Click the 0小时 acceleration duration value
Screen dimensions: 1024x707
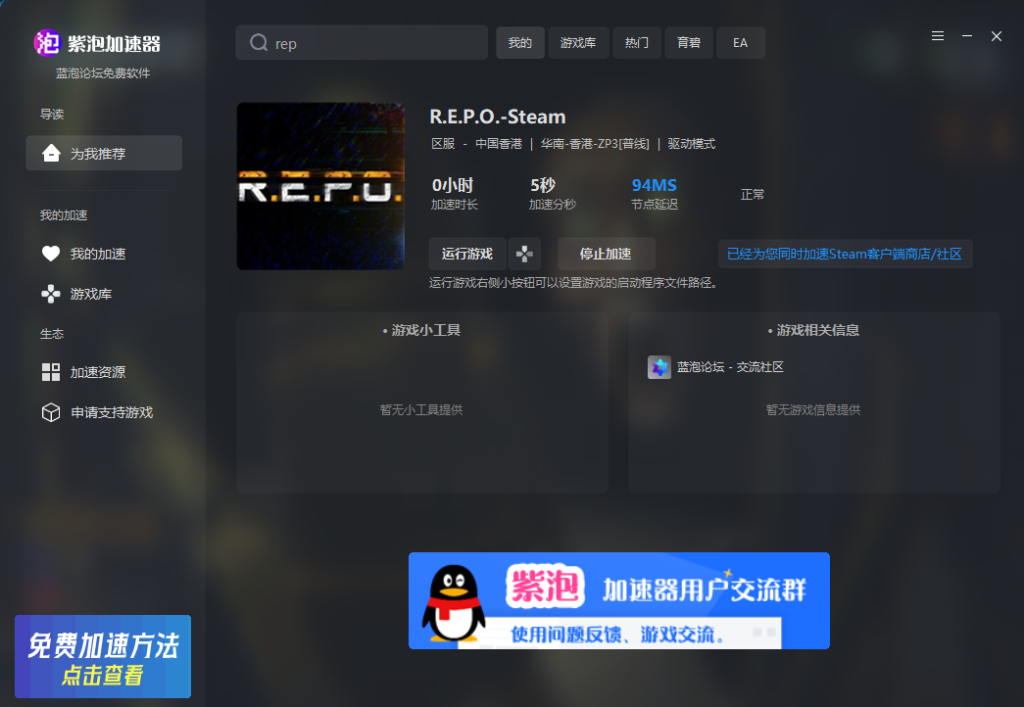(x=453, y=185)
